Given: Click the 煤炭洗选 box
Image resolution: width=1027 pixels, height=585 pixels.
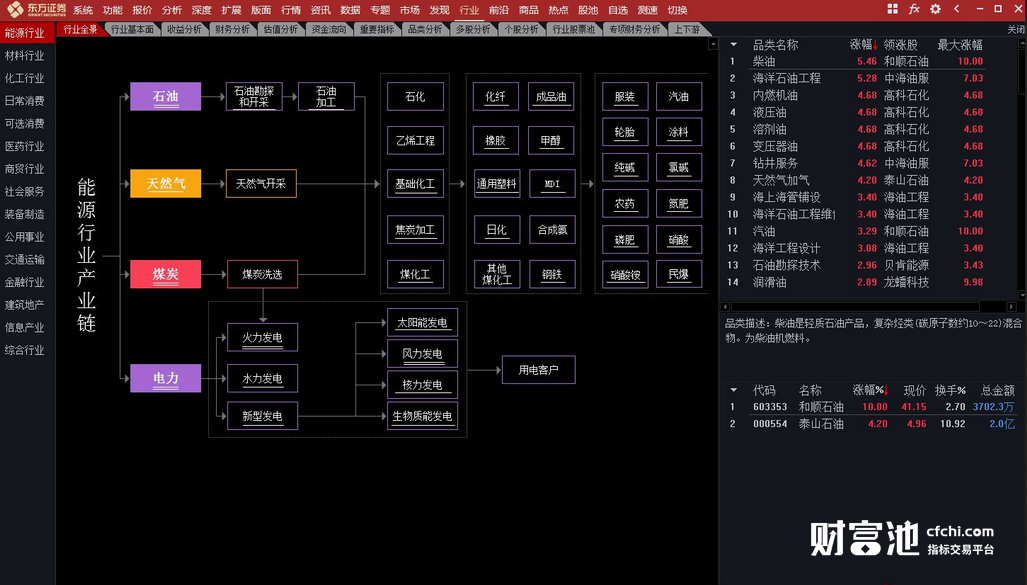Looking at the screenshot, I should click(x=262, y=274).
